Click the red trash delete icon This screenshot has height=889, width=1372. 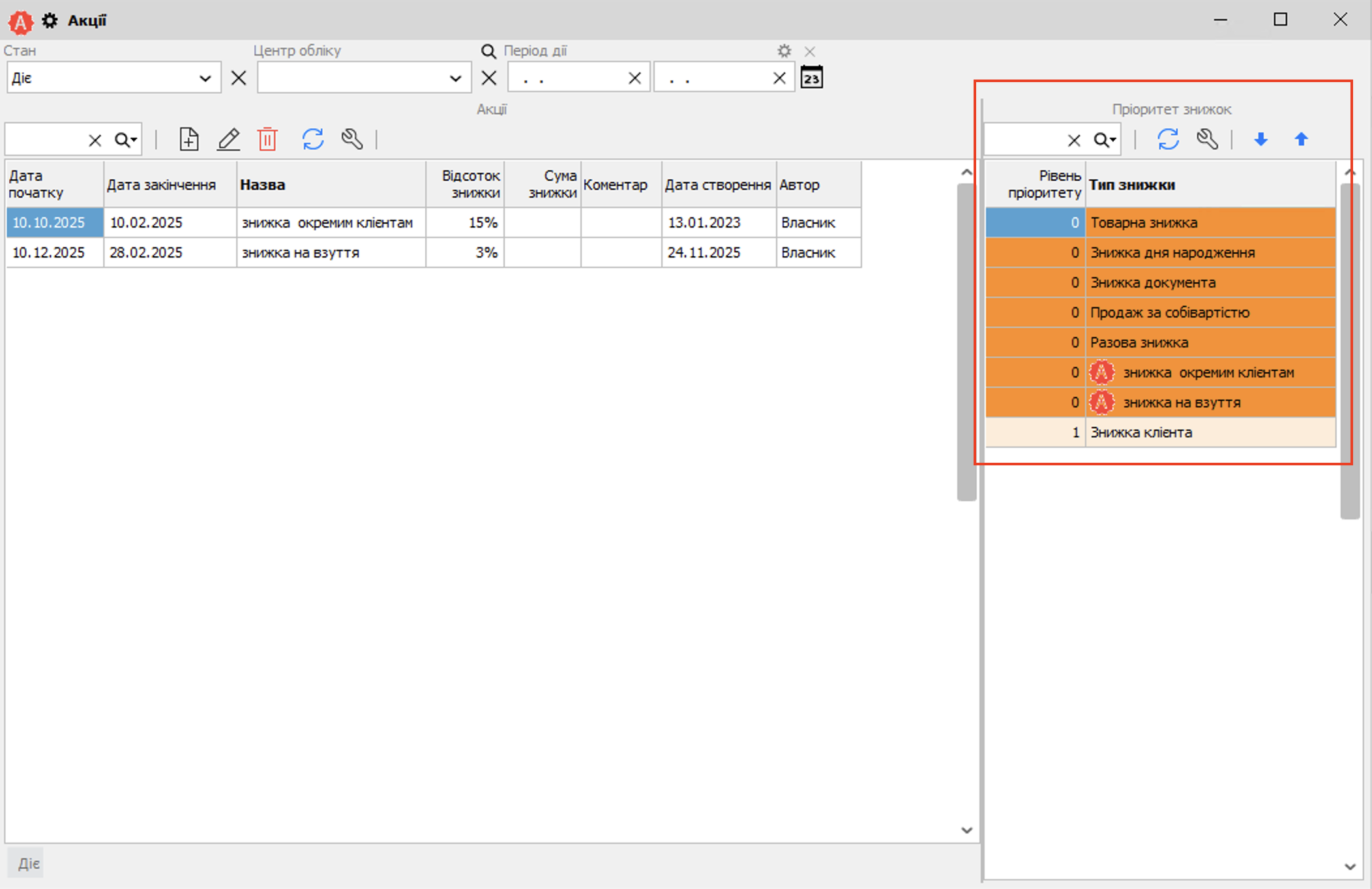[267, 139]
